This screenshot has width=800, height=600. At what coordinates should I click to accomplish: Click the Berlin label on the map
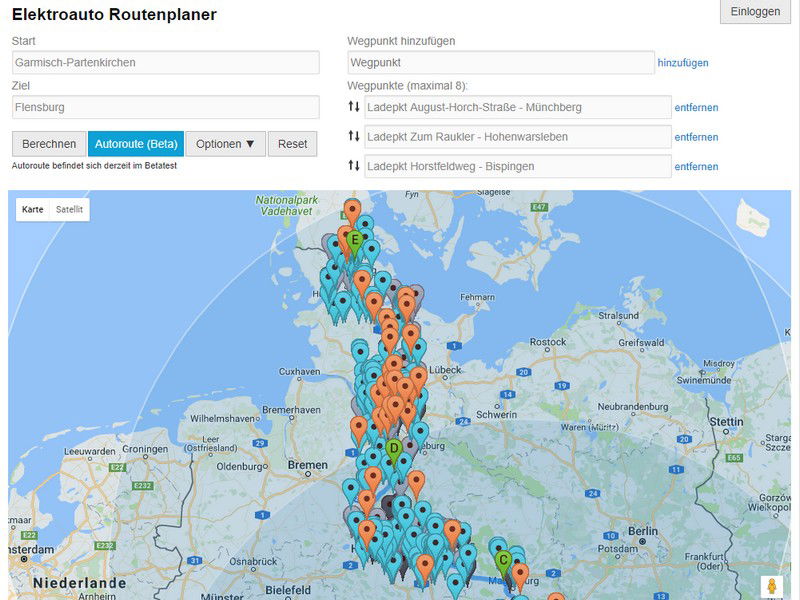pyautogui.click(x=643, y=531)
